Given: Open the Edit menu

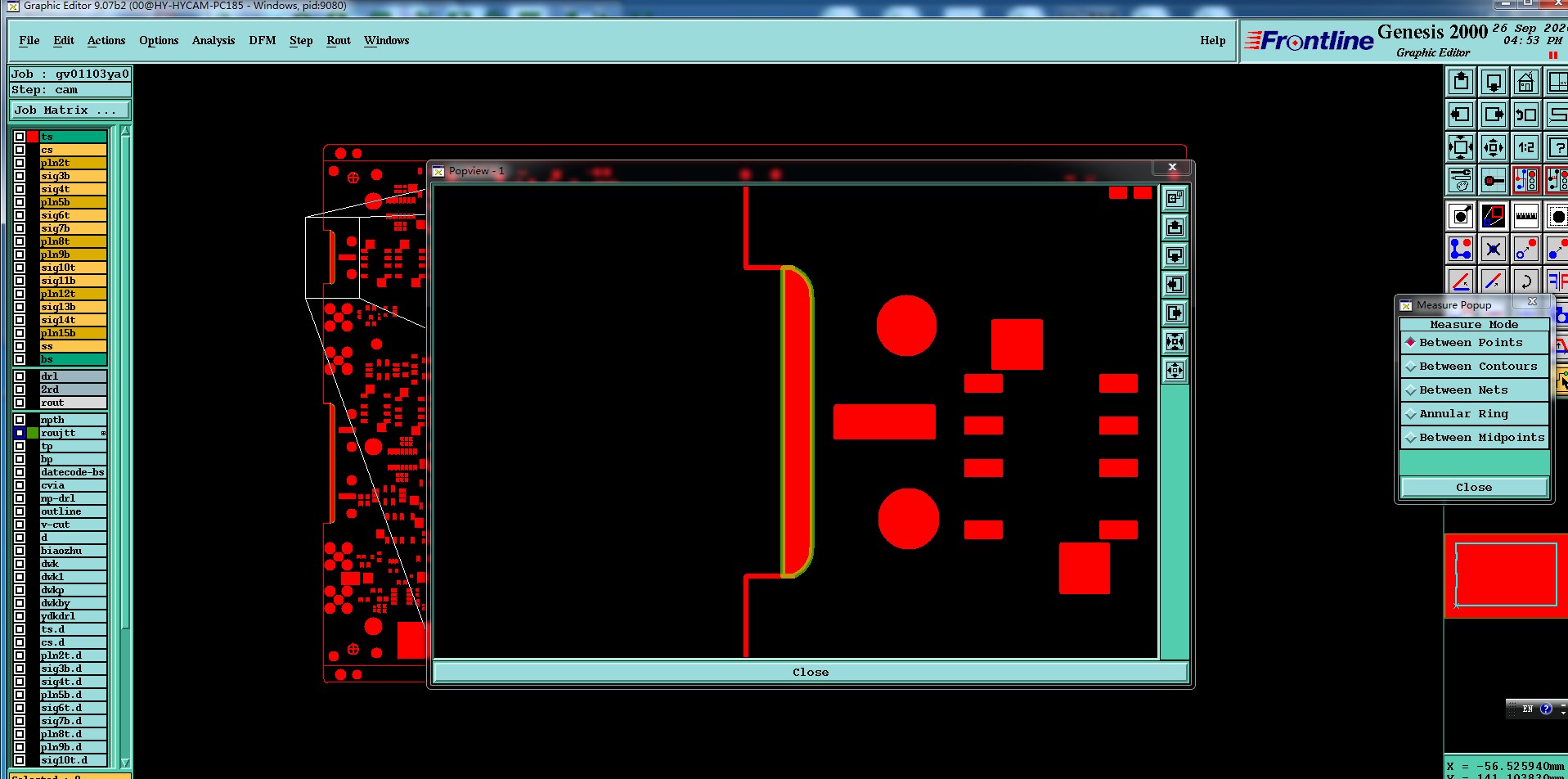Looking at the screenshot, I should click(x=64, y=40).
